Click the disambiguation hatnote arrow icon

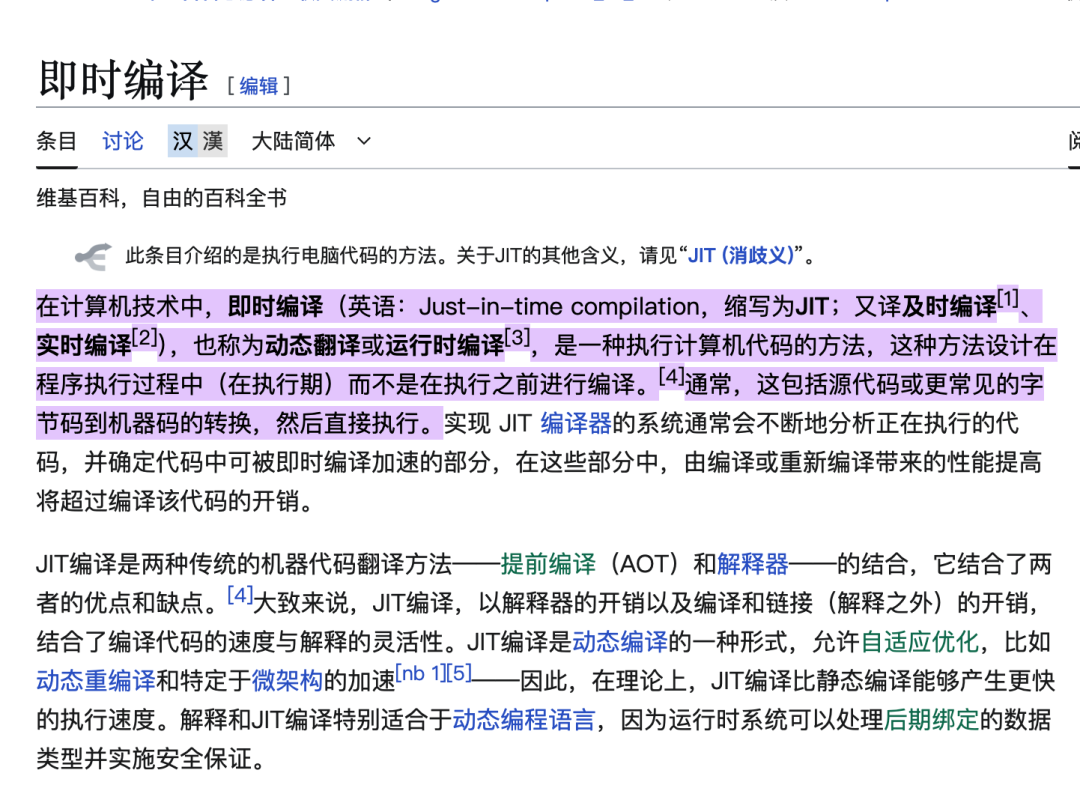(90, 255)
